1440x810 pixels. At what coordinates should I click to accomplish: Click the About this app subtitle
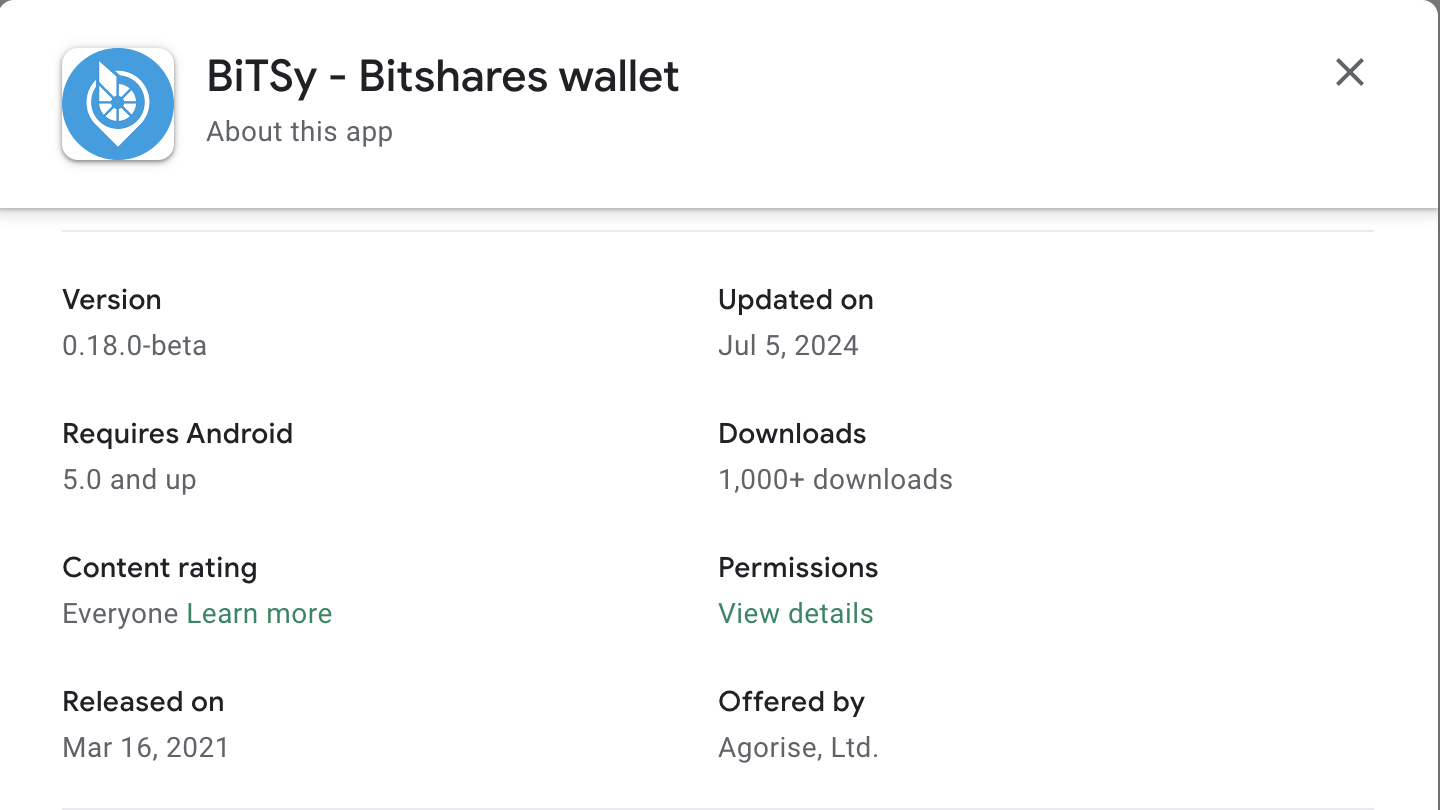[299, 132]
